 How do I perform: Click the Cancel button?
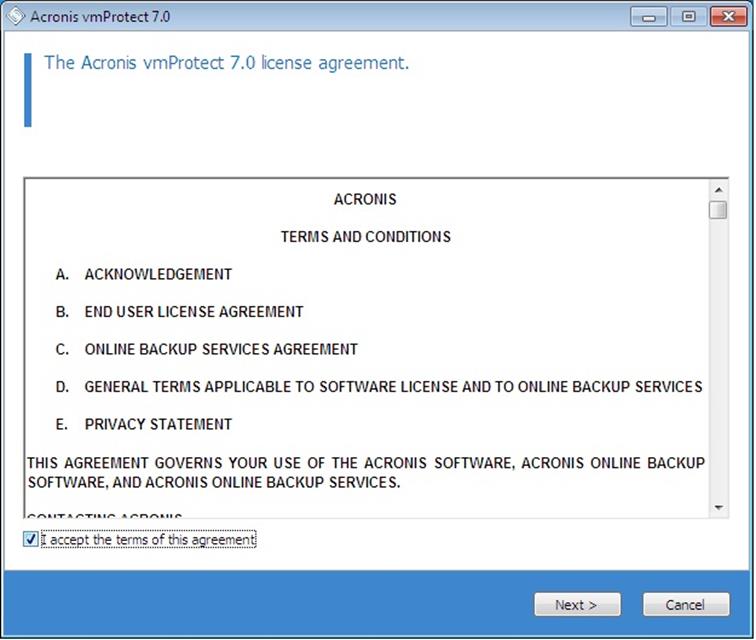[x=686, y=604]
